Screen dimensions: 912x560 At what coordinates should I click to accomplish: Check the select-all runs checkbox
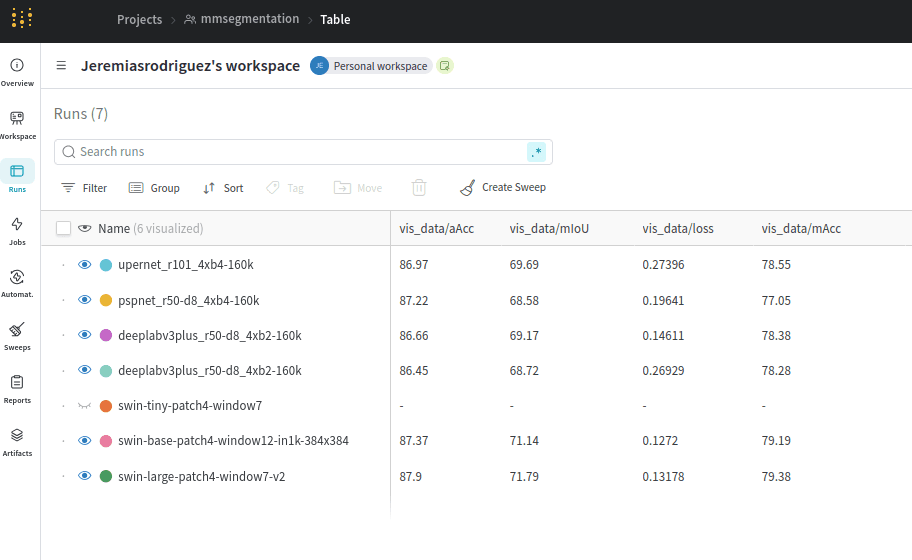[63, 228]
